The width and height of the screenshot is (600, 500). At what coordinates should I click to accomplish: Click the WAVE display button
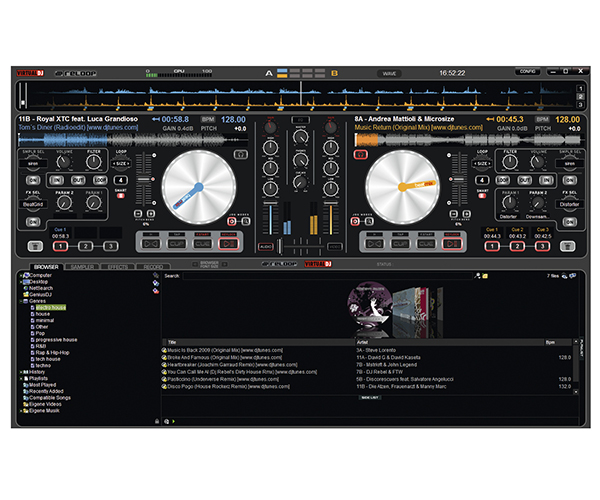[x=389, y=73]
